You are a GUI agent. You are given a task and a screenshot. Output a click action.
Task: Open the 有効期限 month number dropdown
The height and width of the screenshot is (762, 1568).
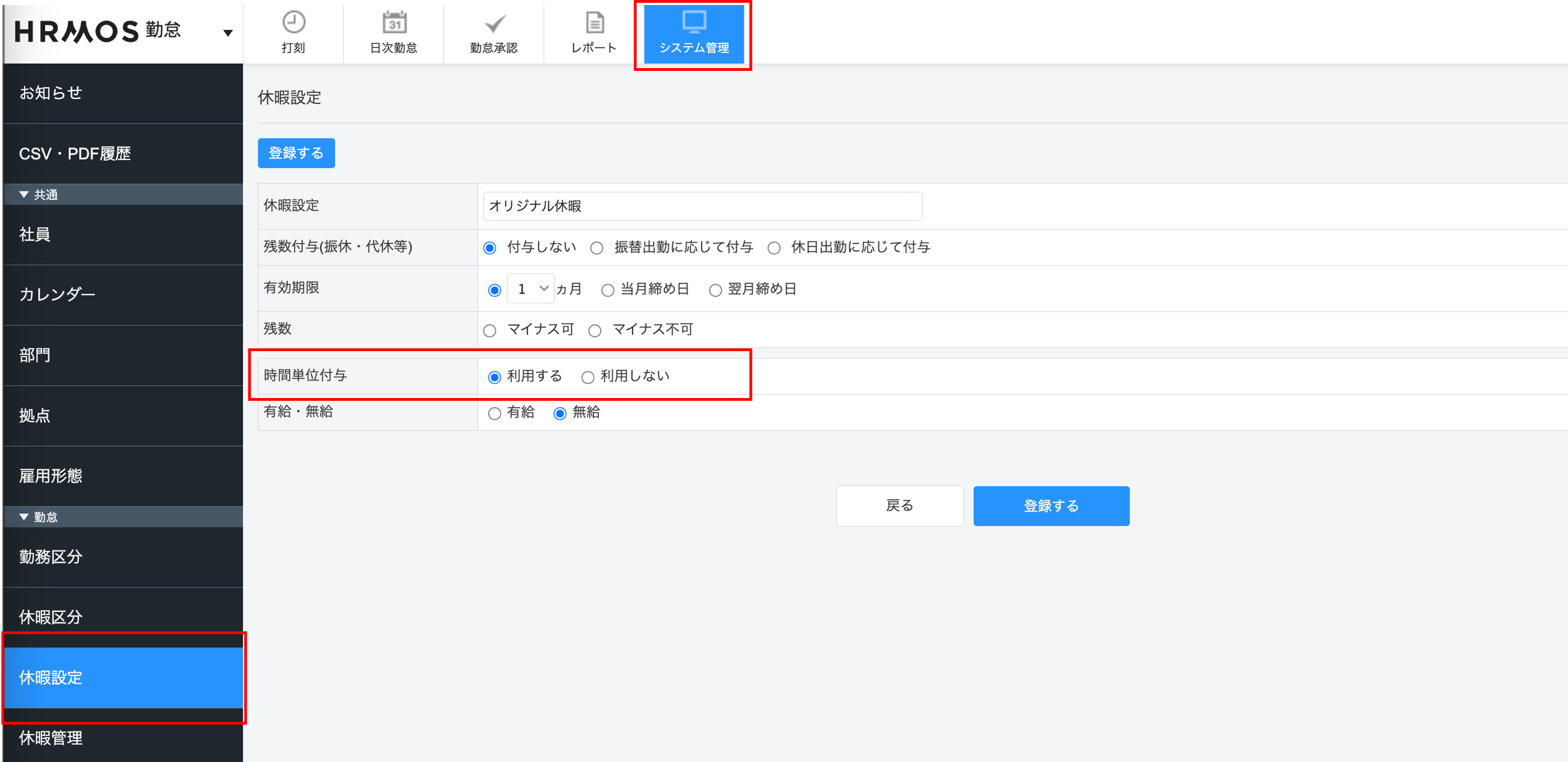coord(530,289)
